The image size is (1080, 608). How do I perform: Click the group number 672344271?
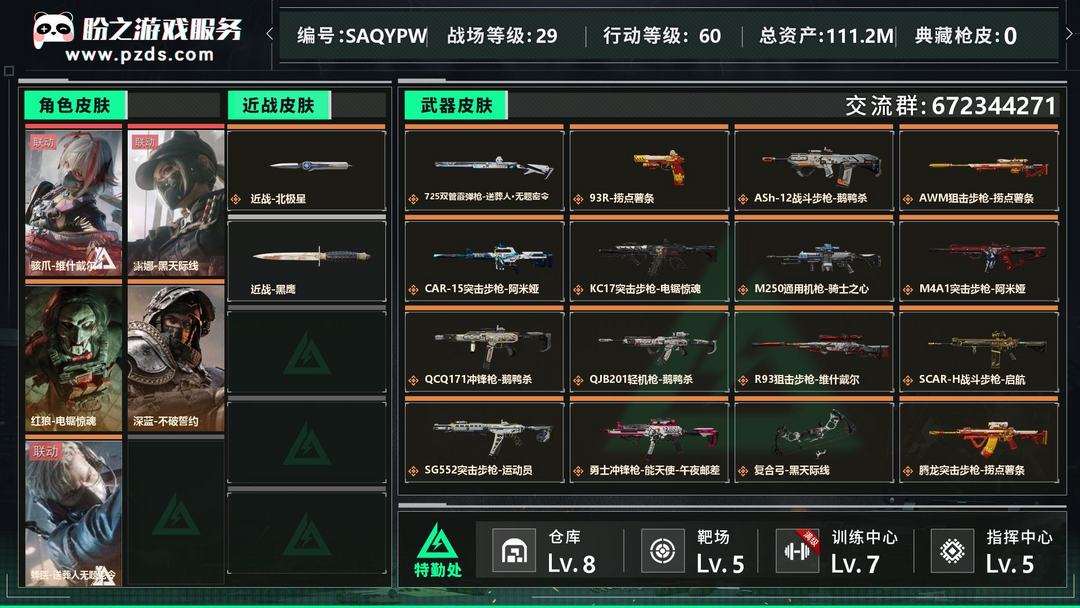pos(994,106)
